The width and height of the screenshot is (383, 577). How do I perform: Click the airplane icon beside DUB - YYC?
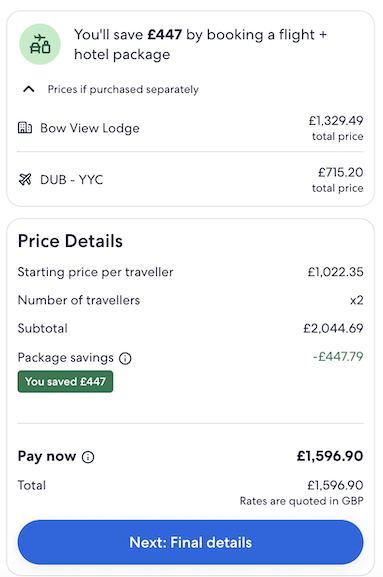coord(25,179)
